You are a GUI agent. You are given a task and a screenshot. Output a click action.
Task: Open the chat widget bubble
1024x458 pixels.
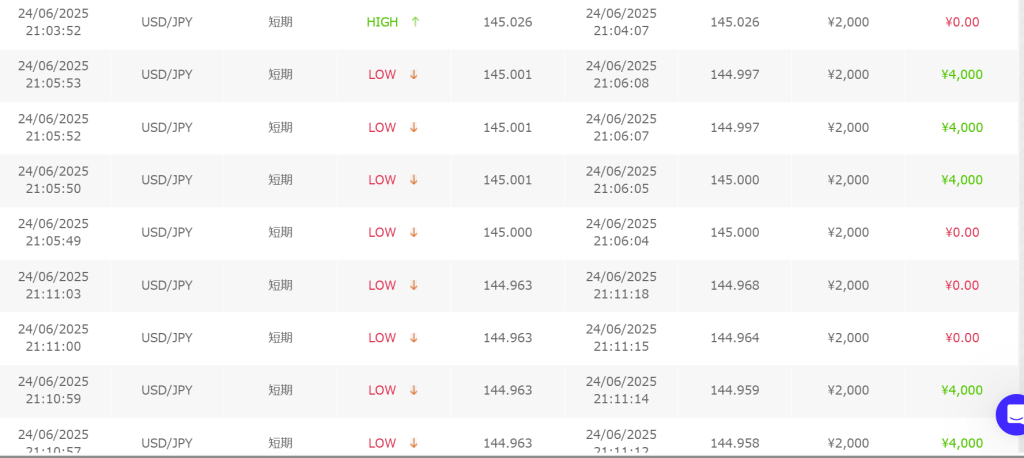(1012, 414)
